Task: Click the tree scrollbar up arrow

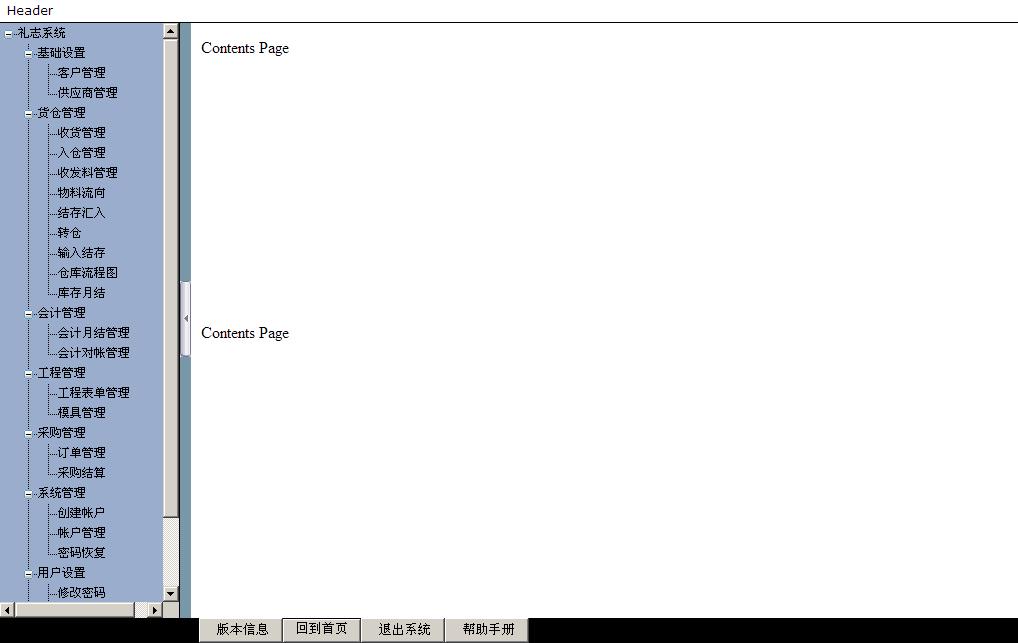Action: coord(170,31)
